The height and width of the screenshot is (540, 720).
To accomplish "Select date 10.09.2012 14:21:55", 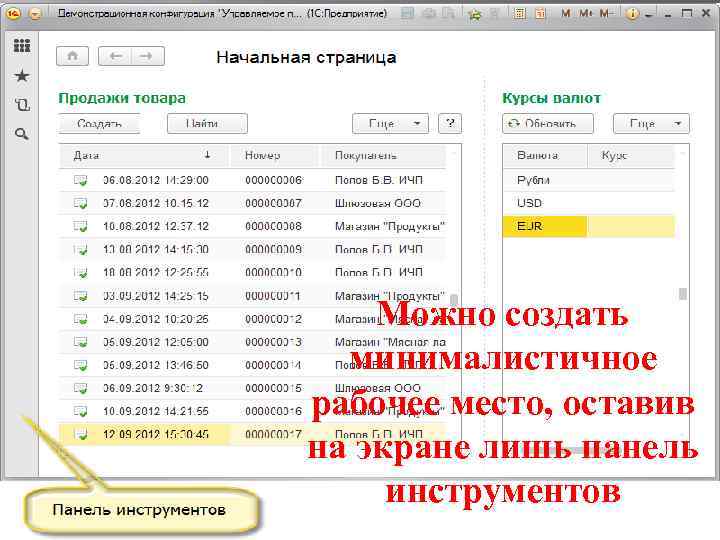I will pos(156,411).
